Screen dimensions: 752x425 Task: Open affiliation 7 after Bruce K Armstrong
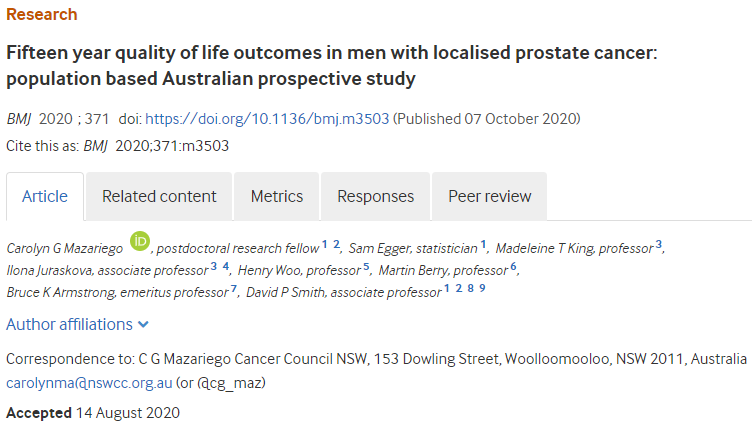tap(234, 288)
